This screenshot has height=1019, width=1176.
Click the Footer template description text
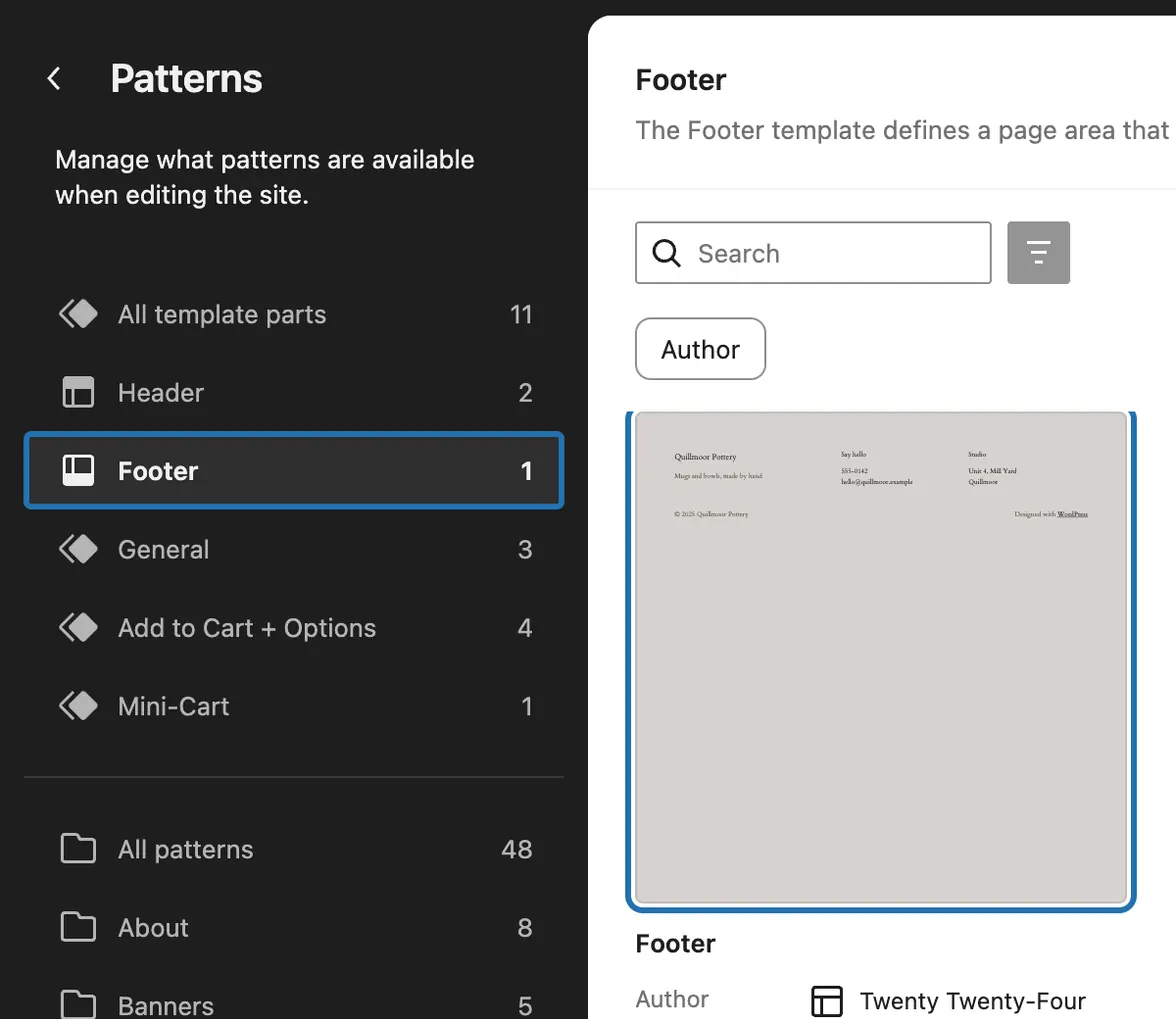click(902, 130)
